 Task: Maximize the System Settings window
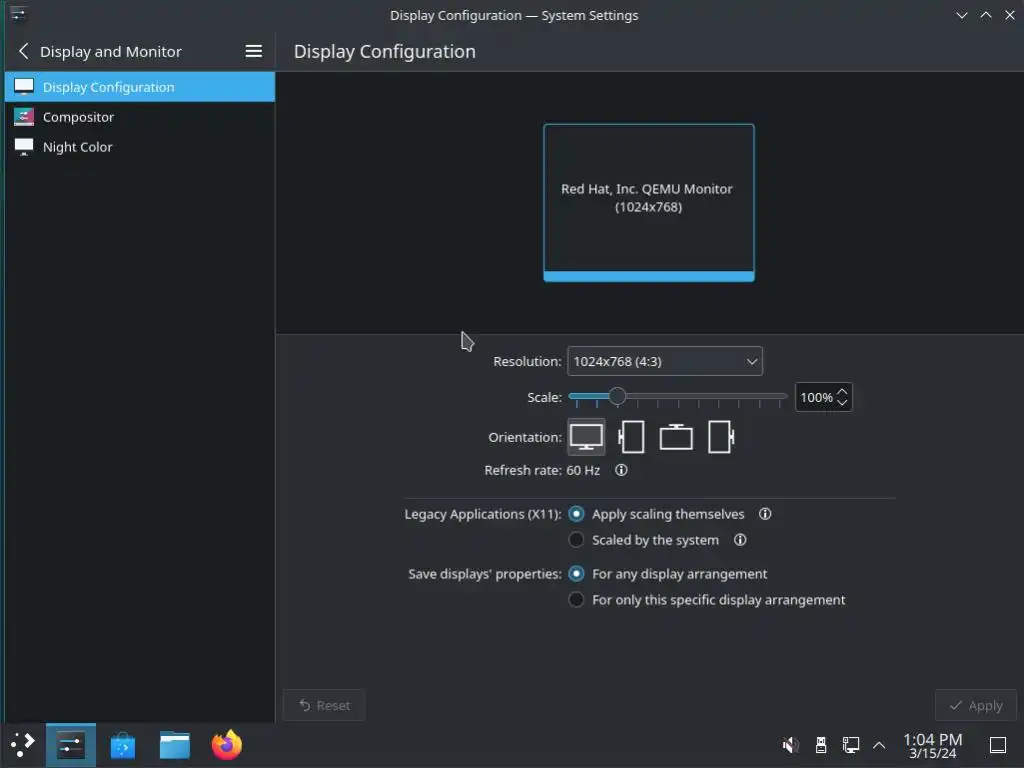coord(985,15)
